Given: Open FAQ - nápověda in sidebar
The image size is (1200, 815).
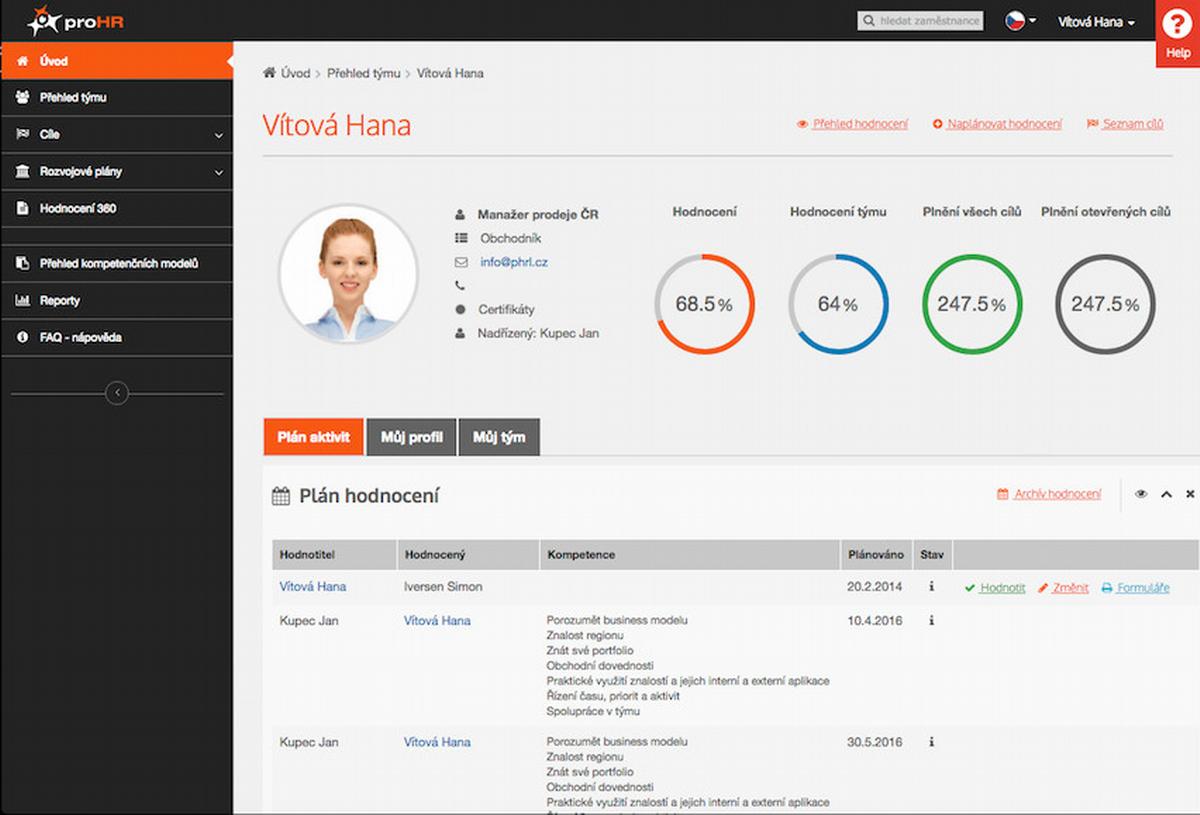Looking at the screenshot, I should 116,338.
